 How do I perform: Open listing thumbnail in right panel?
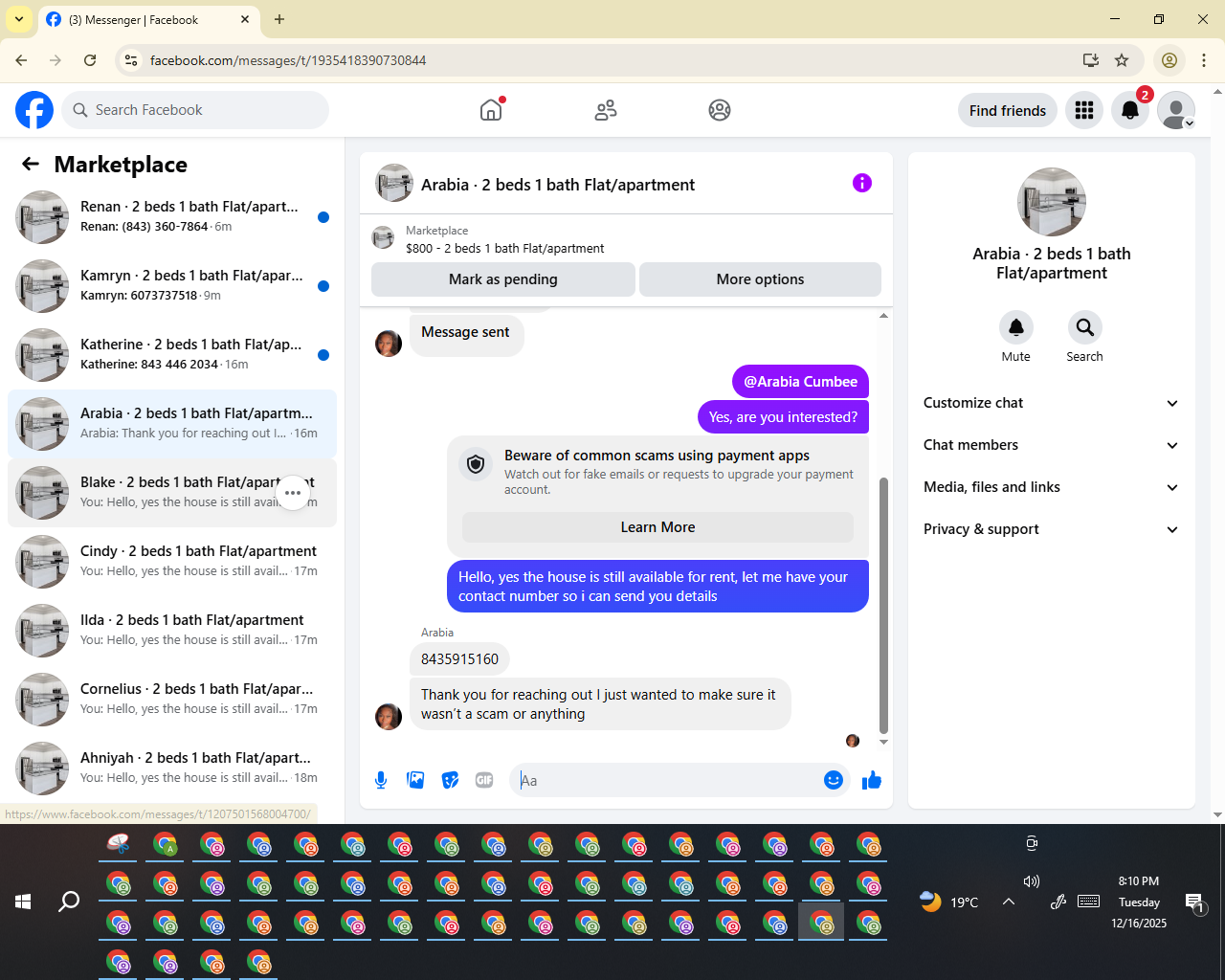[x=1052, y=202]
